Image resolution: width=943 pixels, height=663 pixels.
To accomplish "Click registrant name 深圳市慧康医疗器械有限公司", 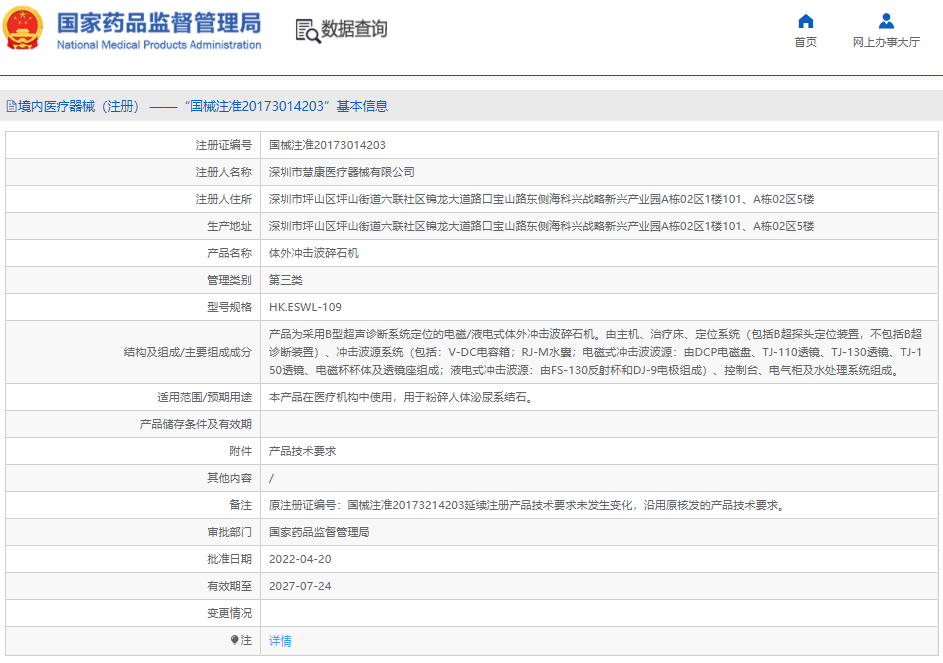I will (x=341, y=172).
